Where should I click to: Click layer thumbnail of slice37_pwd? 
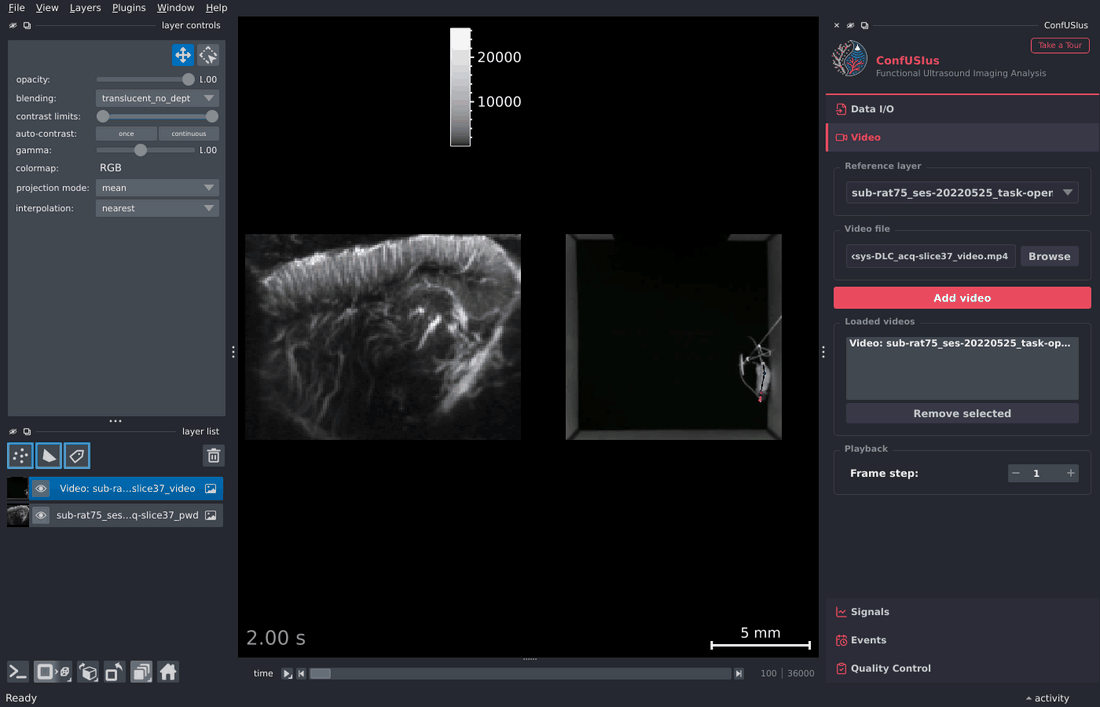18,515
